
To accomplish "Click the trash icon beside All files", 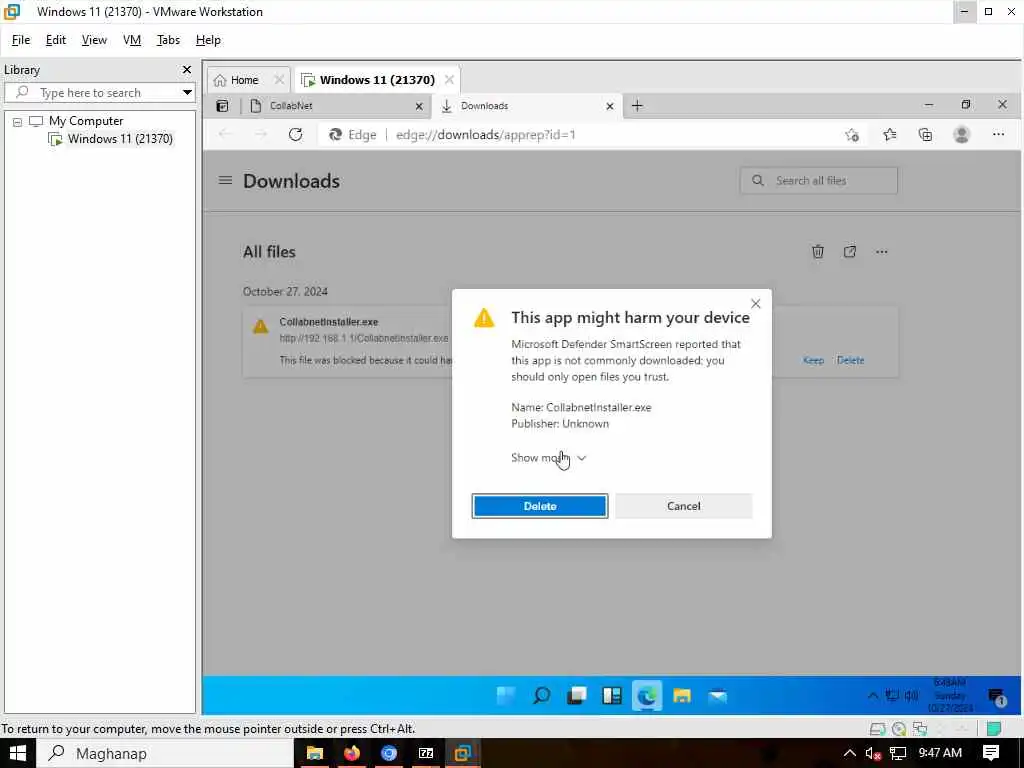I will [x=818, y=251].
